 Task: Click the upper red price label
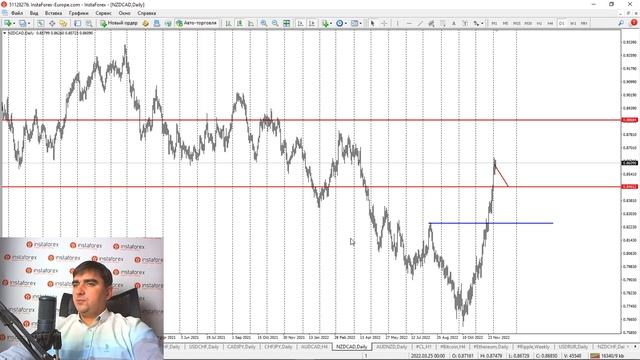point(629,120)
